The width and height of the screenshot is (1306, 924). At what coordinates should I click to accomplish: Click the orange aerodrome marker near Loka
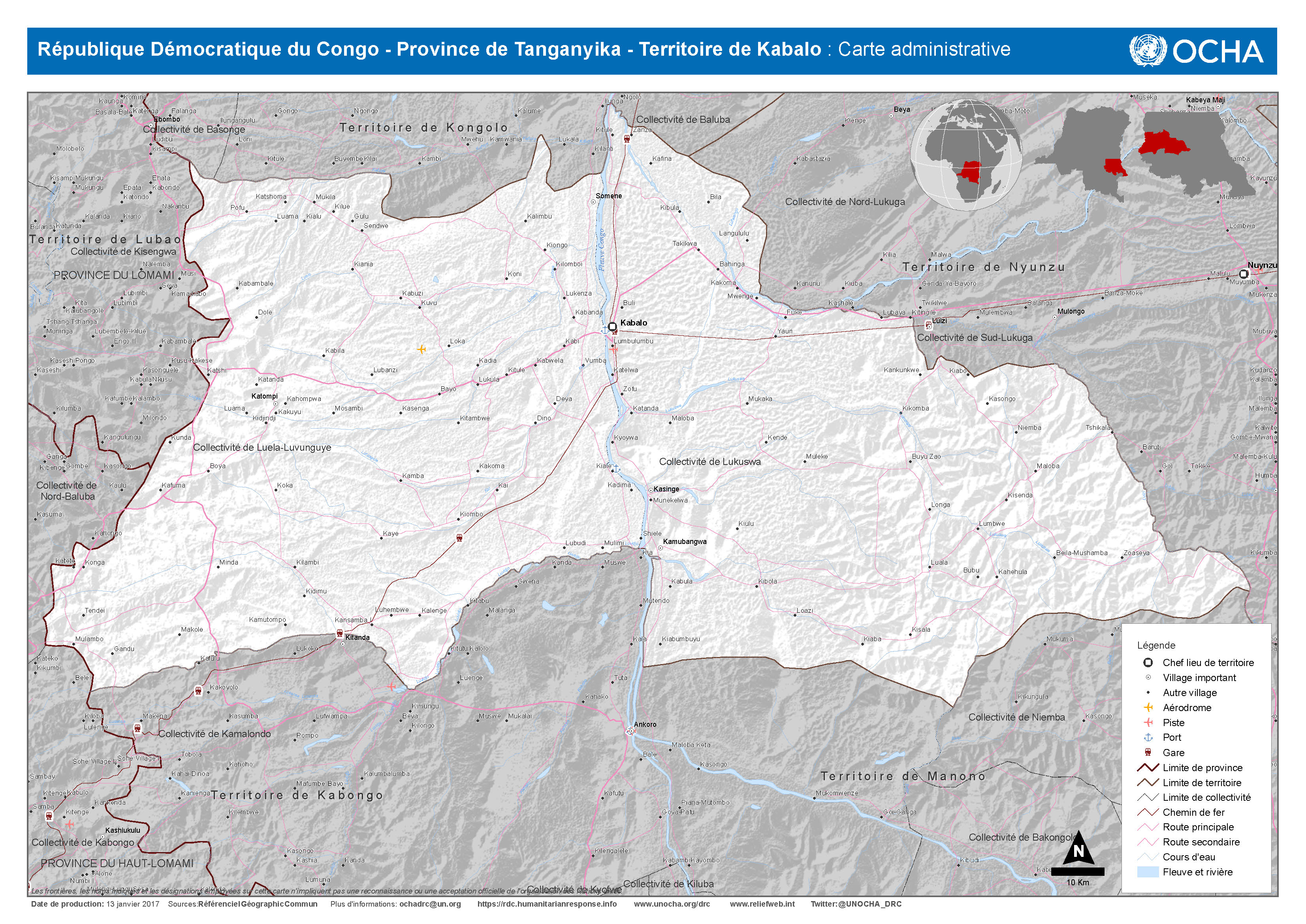coord(422,349)
